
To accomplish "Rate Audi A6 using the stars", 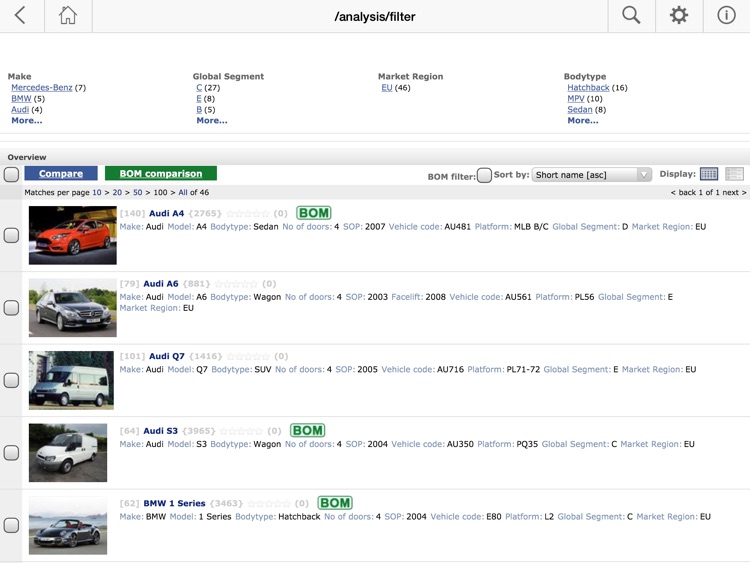I will 236,284.
